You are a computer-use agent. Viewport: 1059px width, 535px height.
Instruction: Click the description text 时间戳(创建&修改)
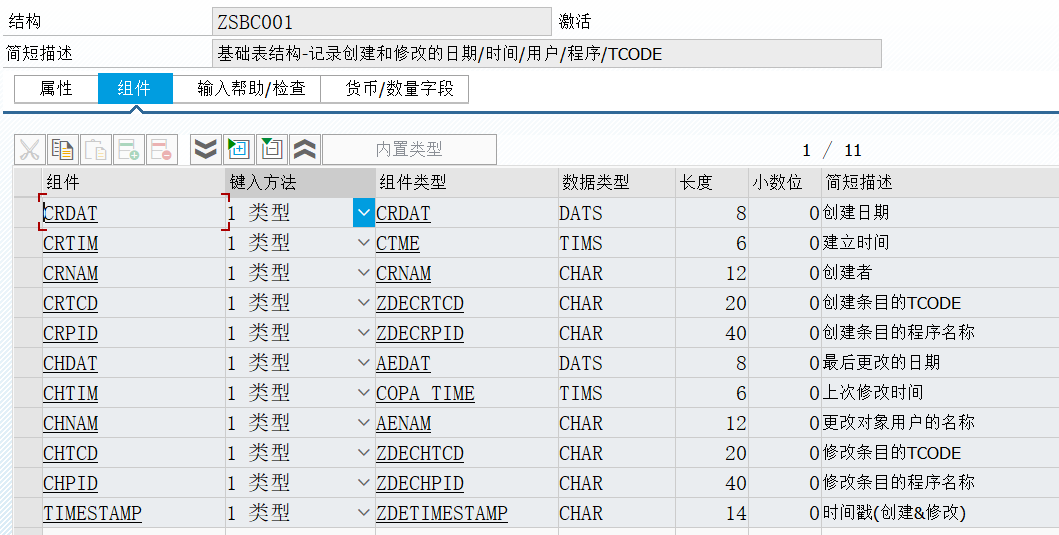[x=894, y=513]
